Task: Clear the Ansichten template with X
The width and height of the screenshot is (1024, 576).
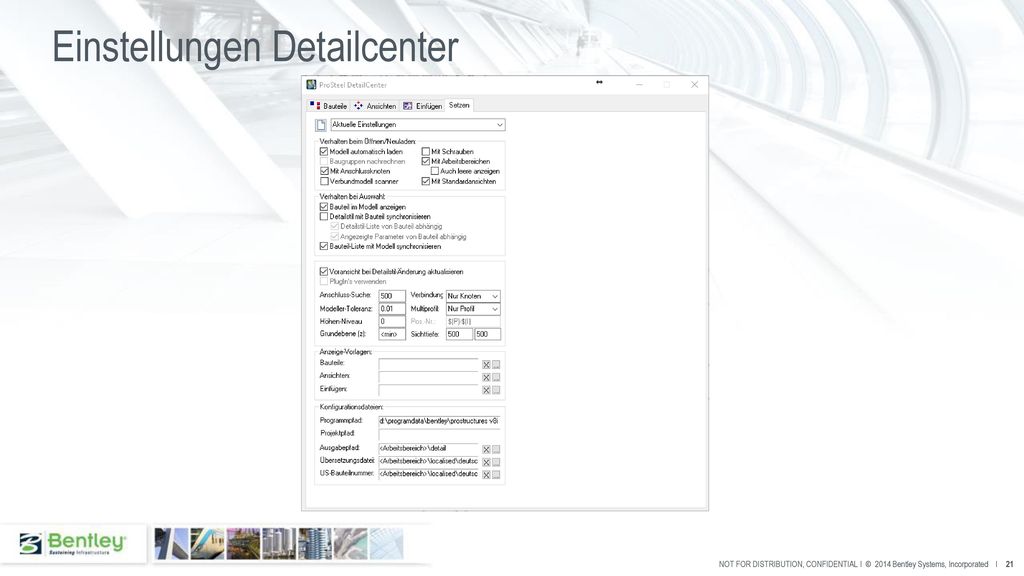Action: tap(486, 377)
